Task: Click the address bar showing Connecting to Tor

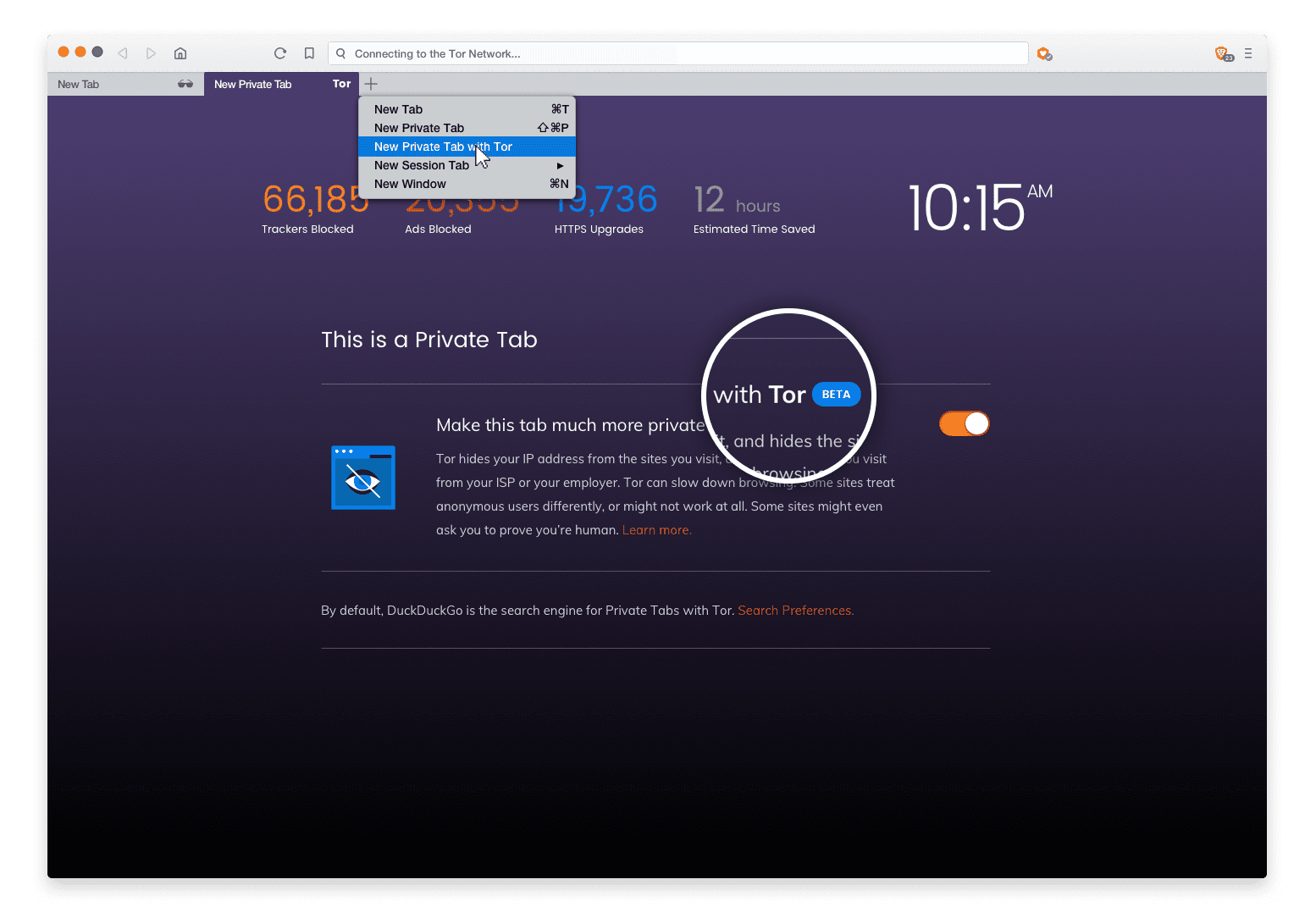Action: pos(677,53)
